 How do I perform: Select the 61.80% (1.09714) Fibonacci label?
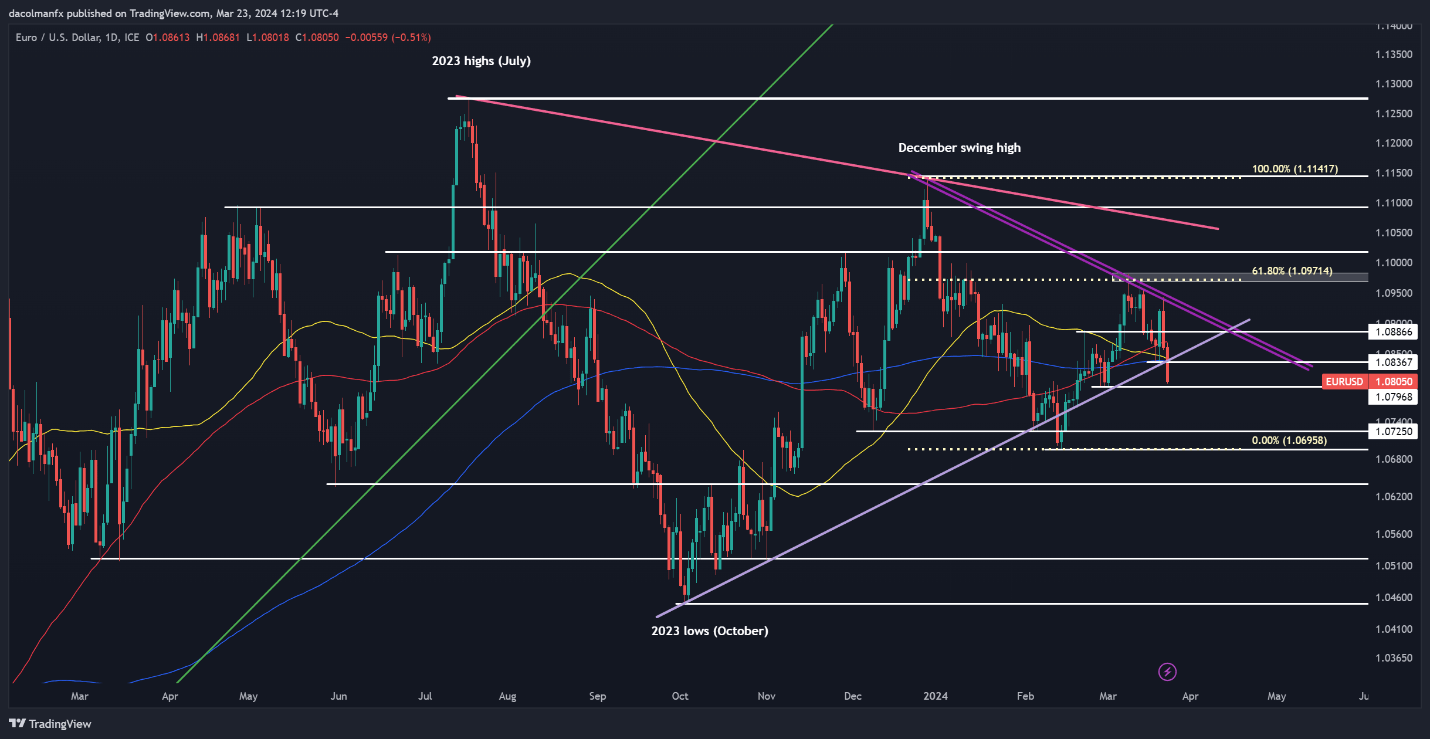pos(1294,272)
